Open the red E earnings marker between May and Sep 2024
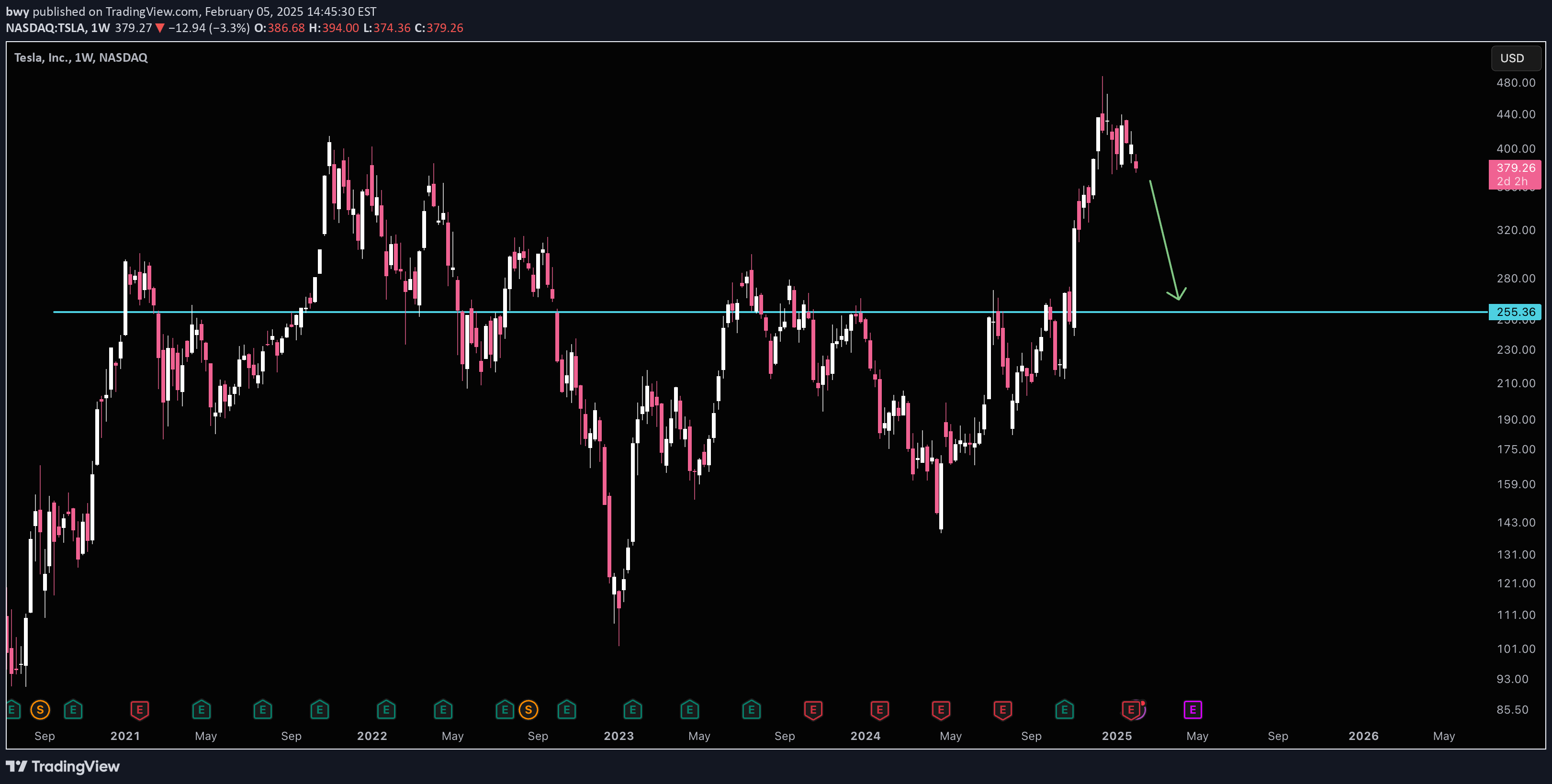1552x784 pixels. (1002, 710)
